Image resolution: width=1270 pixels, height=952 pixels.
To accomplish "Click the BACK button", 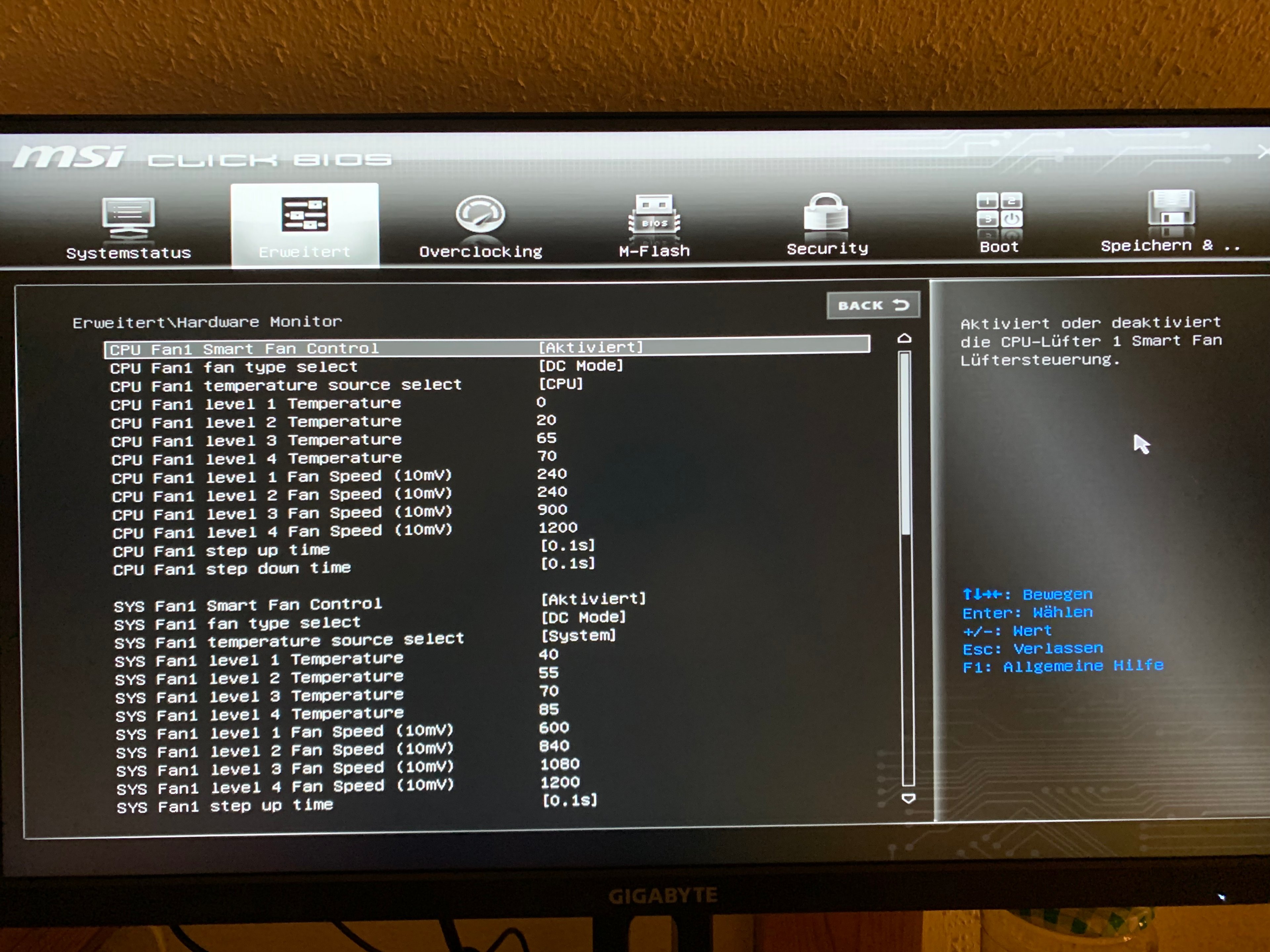I will click(x=873, y=305).
